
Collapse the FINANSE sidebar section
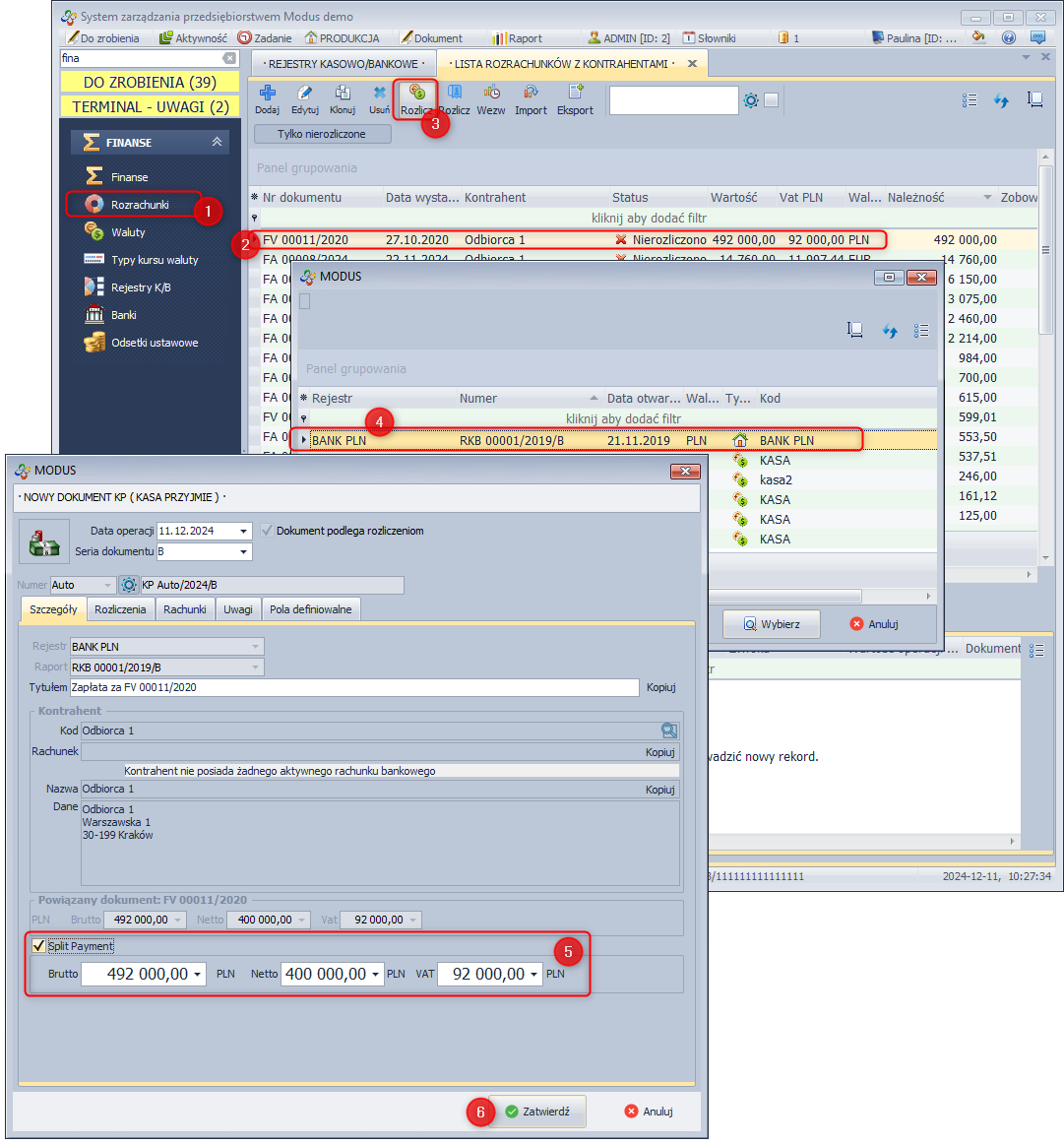coord(218,142)
